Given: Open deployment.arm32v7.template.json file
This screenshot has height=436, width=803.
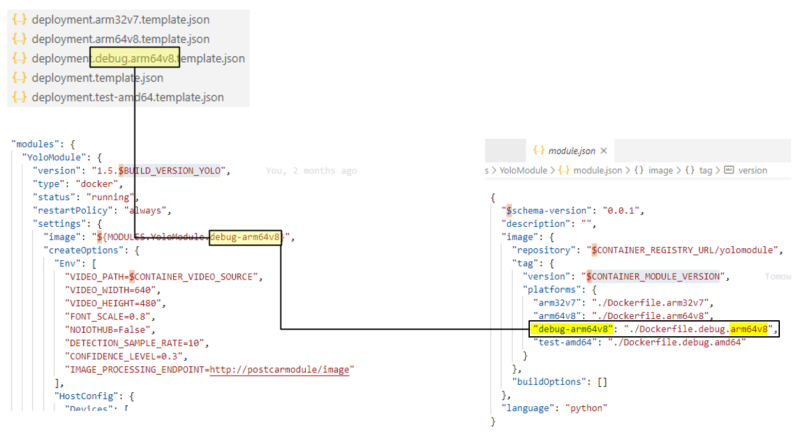Looking at the screenshot, I should pyautogui.click(x=120, y=20).
